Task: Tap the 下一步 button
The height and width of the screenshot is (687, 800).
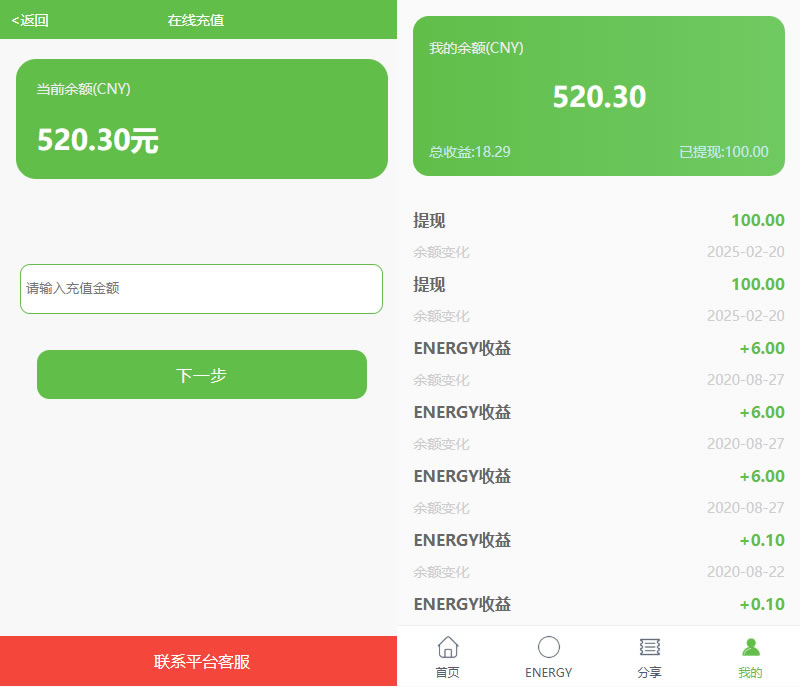Action: click(x=202, y=374)
